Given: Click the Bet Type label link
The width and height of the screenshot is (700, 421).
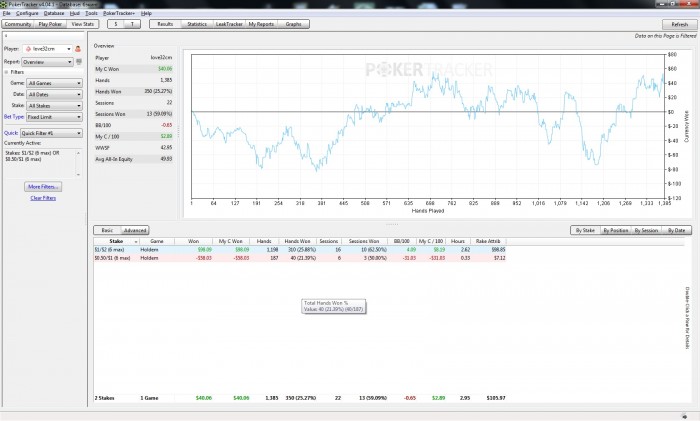Looking at the screenshot, I should pyautogui.click(x=14, y=117).
